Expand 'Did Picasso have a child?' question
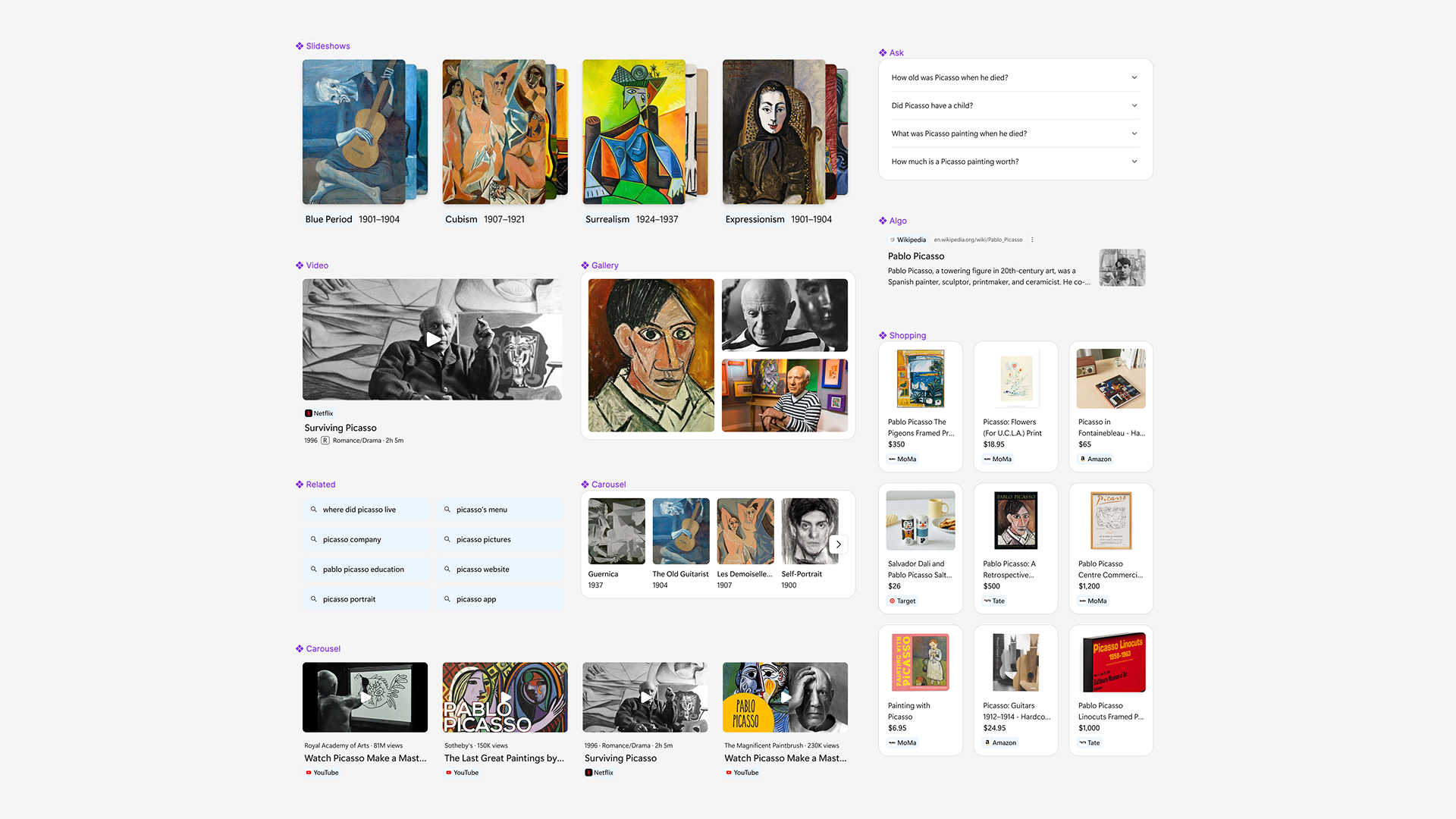This screenshot has height=819, width=1456. [1134, 105]
